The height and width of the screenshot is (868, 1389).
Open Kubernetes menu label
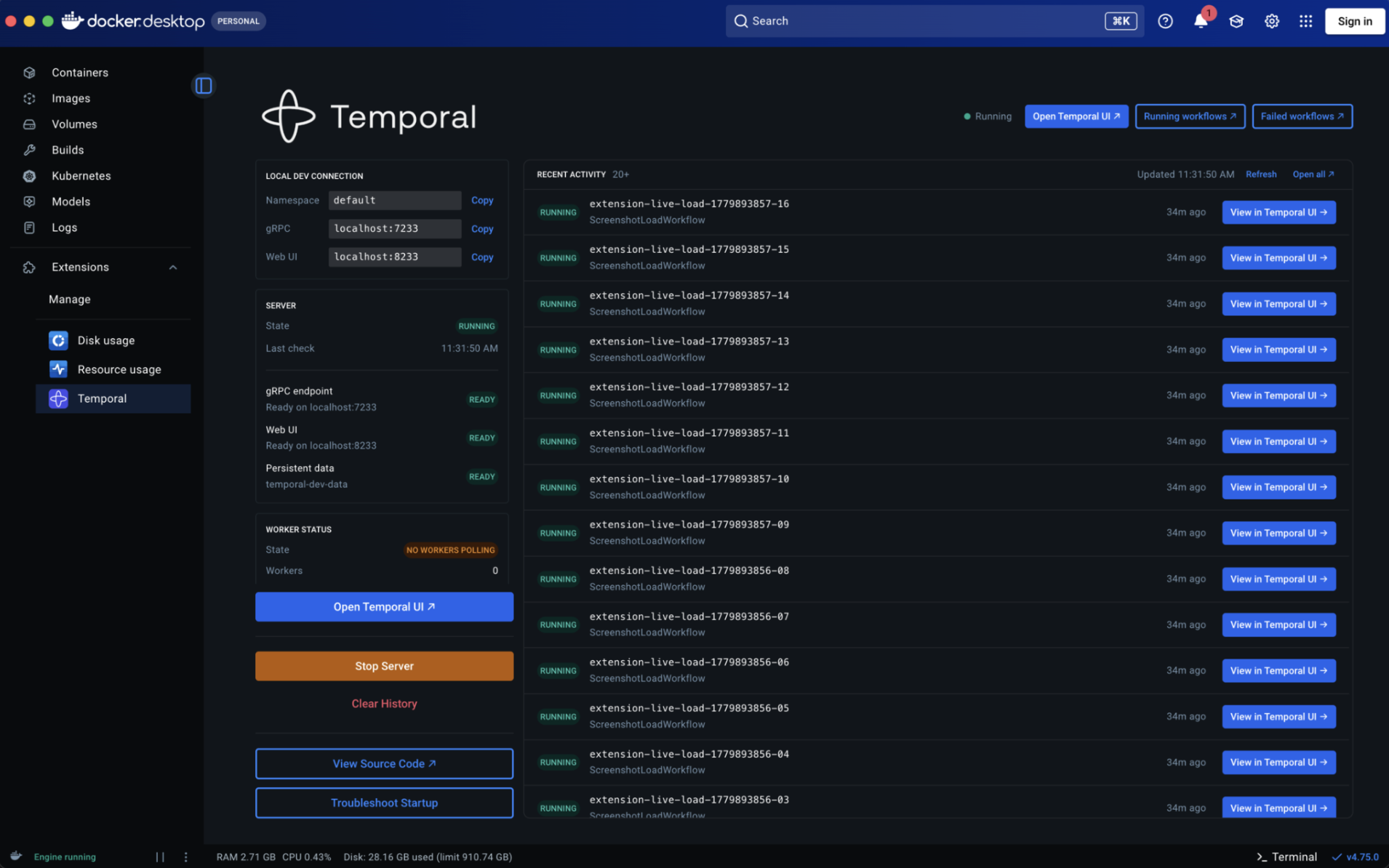[81, 176]
